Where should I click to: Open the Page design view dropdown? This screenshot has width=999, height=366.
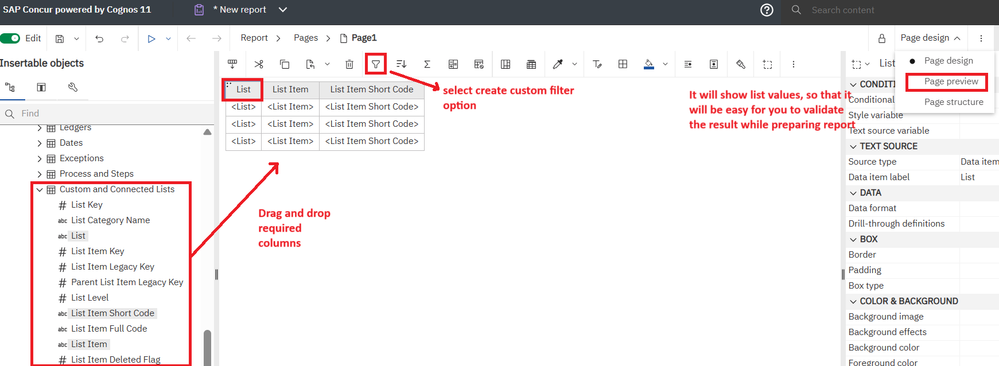coord(930,38)
